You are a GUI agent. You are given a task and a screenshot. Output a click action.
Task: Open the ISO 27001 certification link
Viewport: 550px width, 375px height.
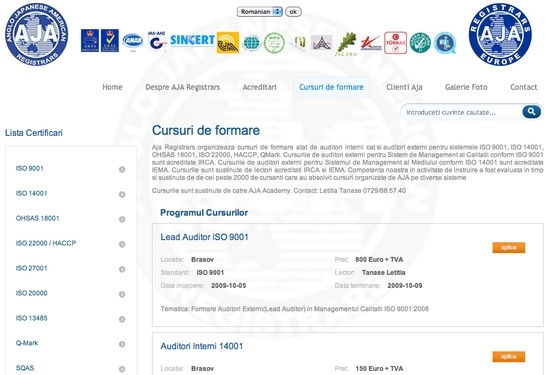click(x=31, y=268)
